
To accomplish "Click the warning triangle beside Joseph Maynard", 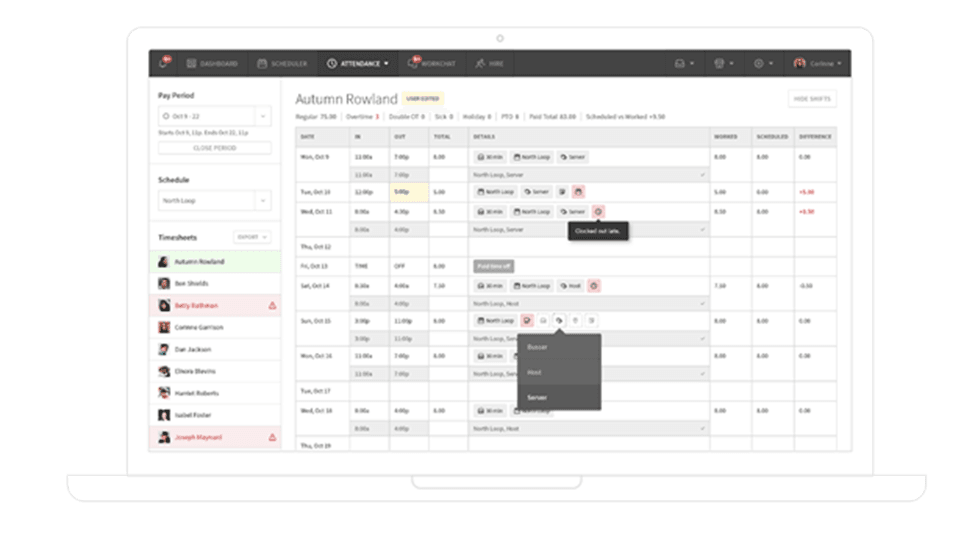I will (x=272, y=438).
